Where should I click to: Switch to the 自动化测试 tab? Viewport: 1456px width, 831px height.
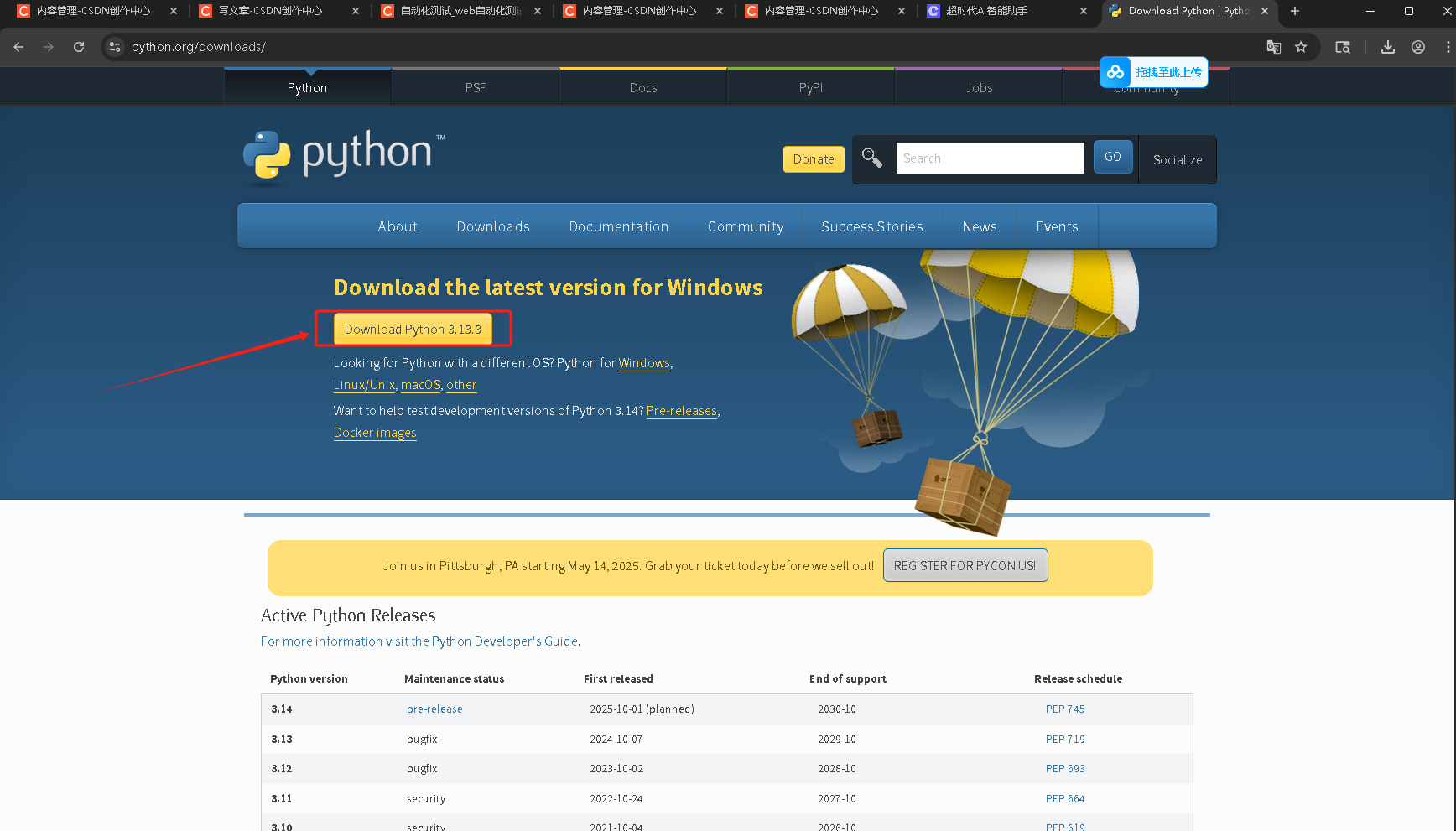pyautogui.click(x=460, y=11)
